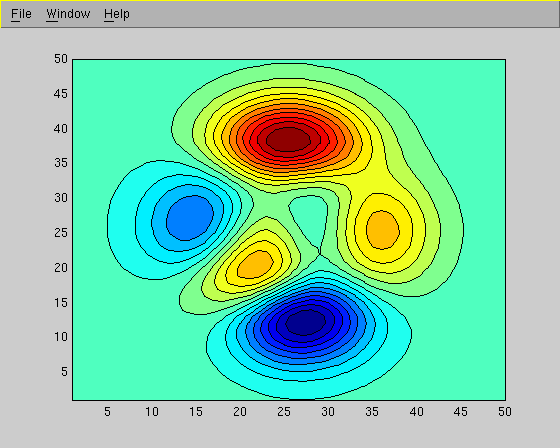The image size is (560, 448).
Task: Click x-axis tick label 35
Action: [x=372, y=412]
